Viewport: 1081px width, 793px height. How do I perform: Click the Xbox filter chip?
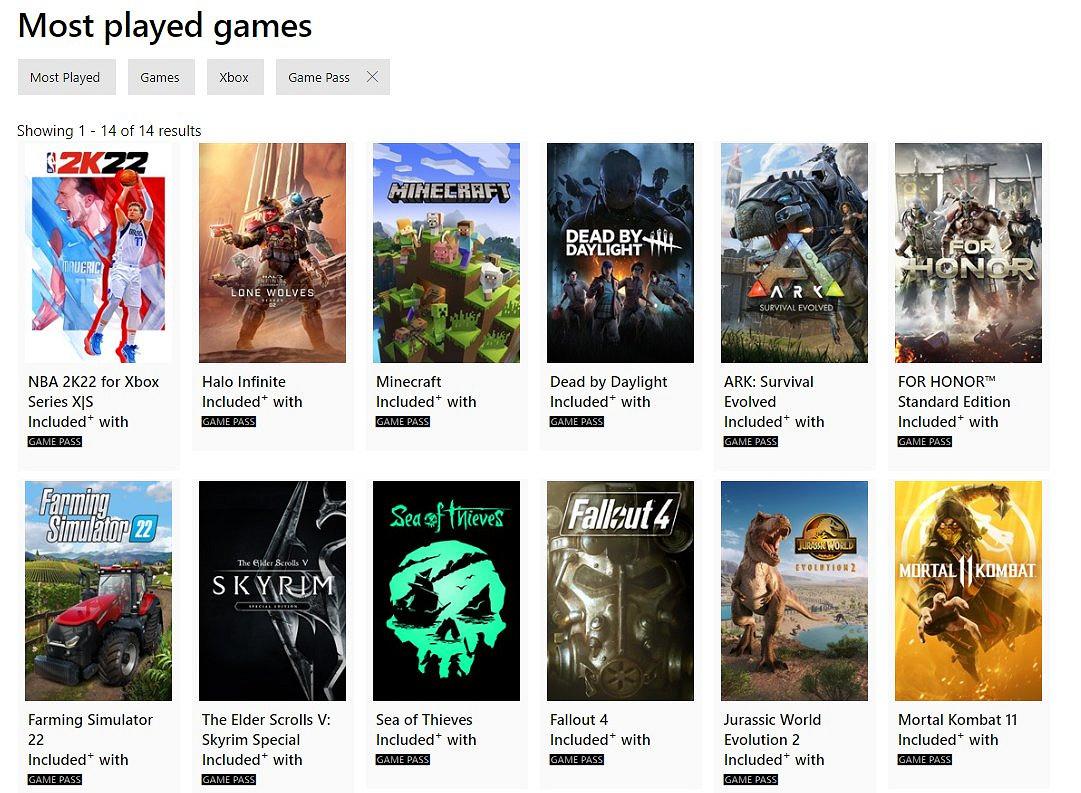[x=234, y=77]
